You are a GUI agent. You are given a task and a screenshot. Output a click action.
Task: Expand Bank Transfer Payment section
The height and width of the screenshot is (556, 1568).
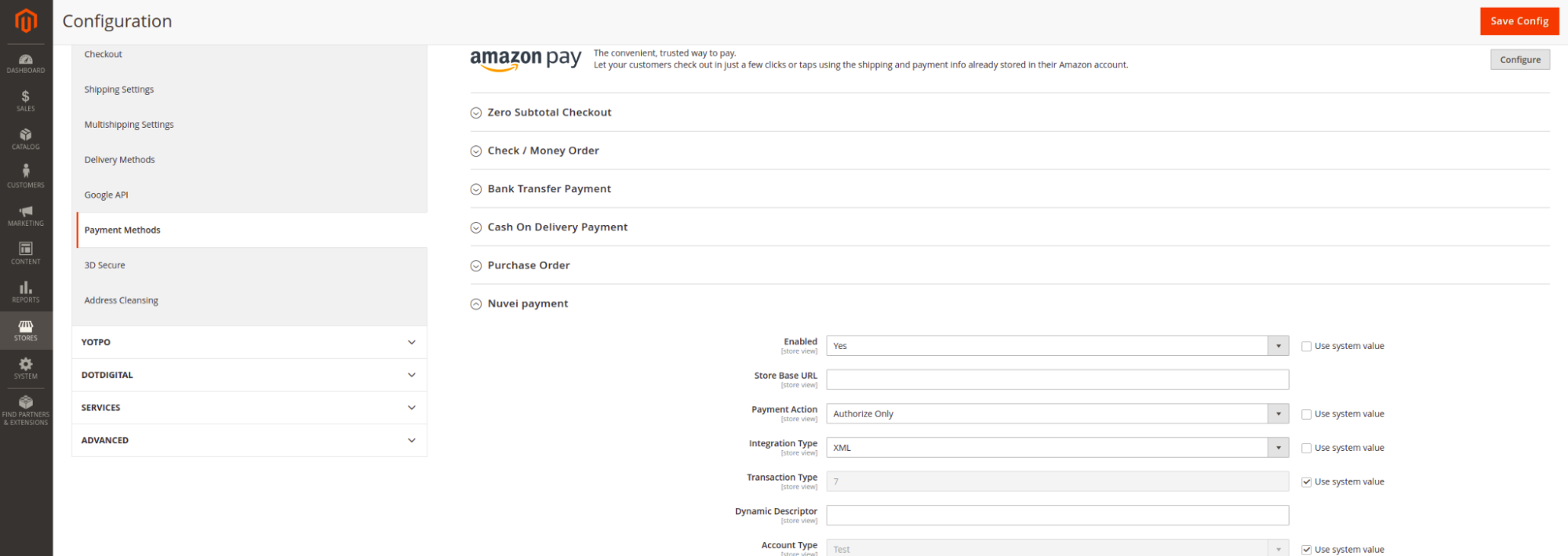point(541,189)
